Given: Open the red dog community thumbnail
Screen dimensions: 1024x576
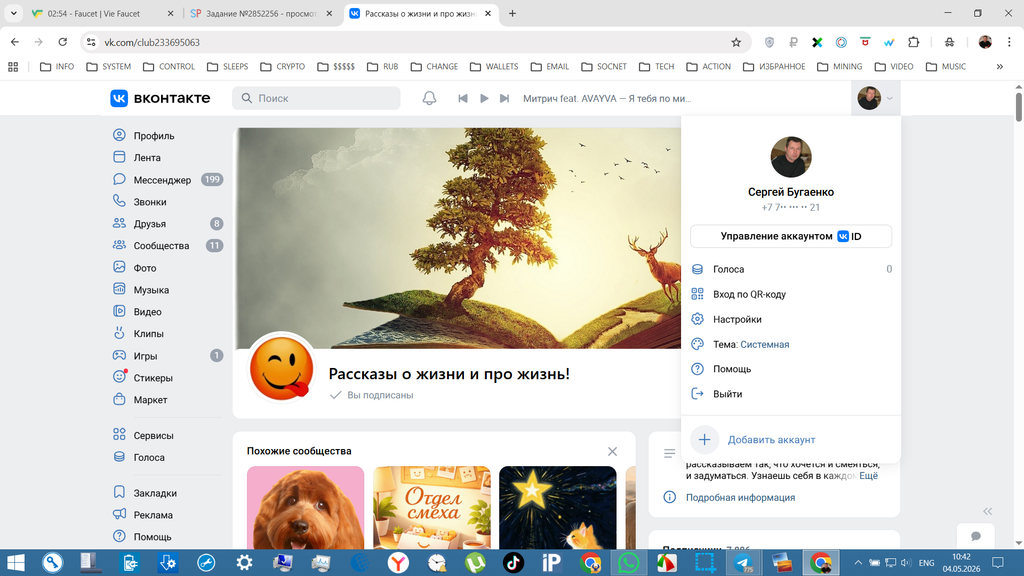Looking at the screenshot, I should tap(305, 507).
